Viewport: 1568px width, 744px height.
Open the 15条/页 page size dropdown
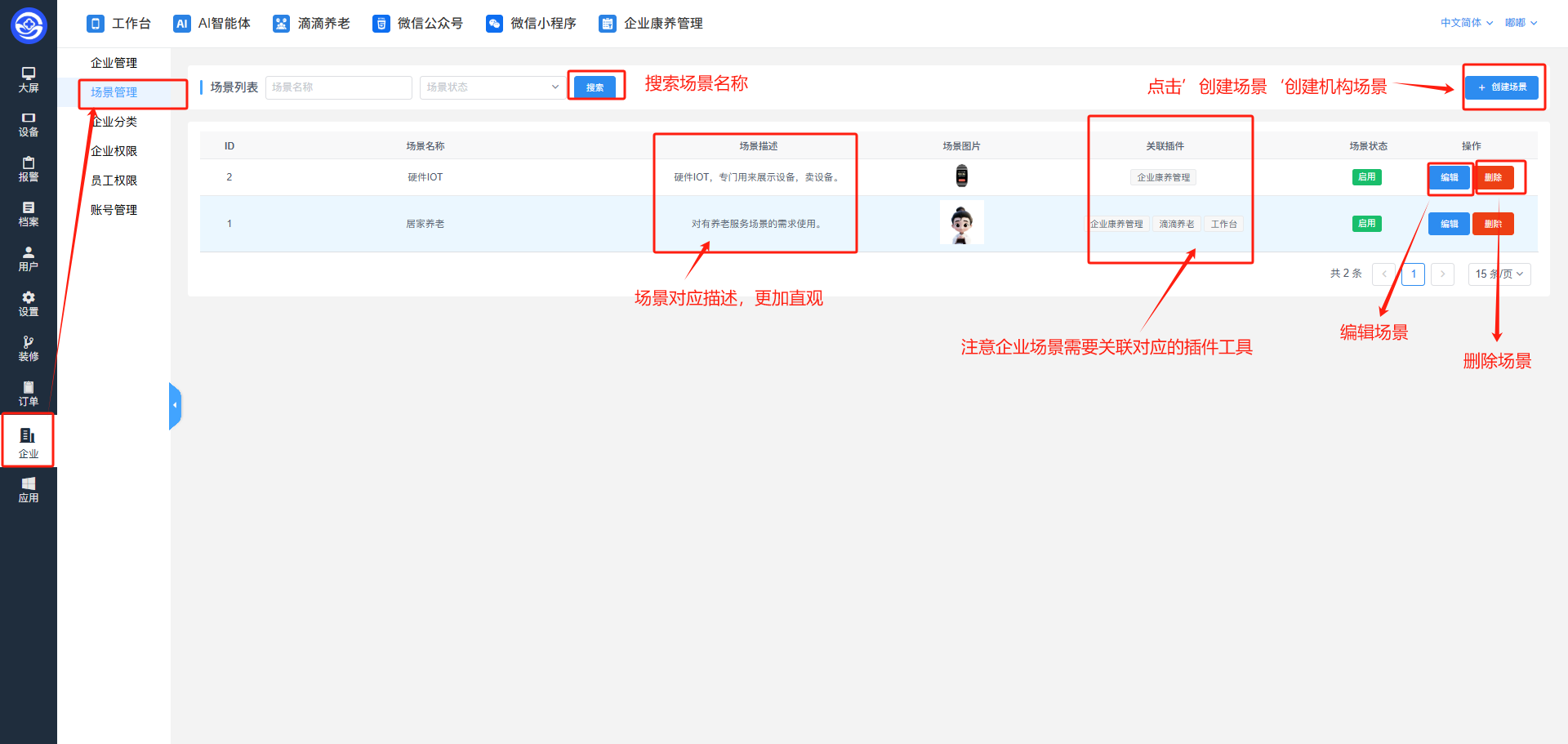tap(1499, 274)
